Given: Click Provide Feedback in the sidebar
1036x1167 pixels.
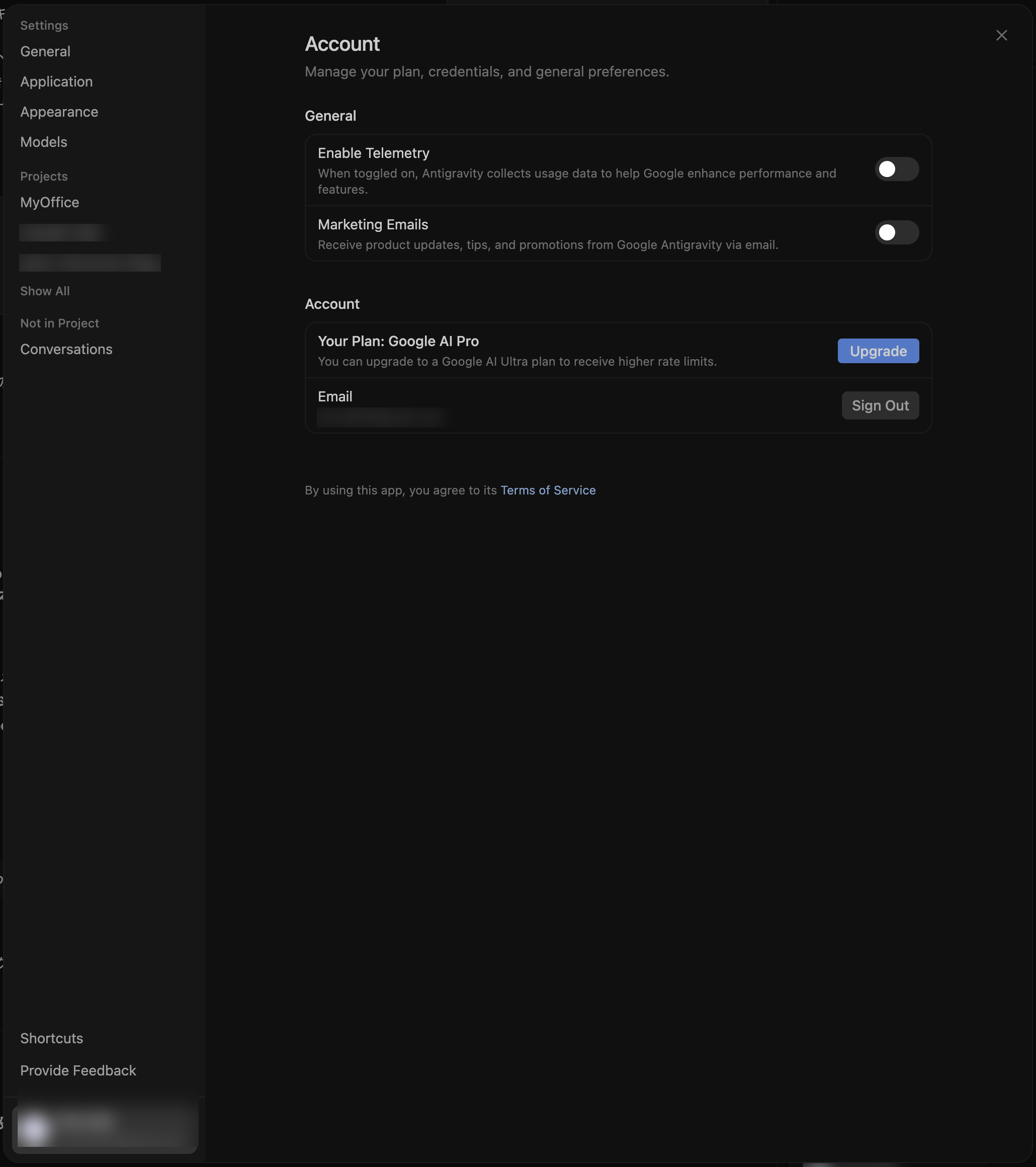Looking at the screenshot, I should click(78, 1070).
